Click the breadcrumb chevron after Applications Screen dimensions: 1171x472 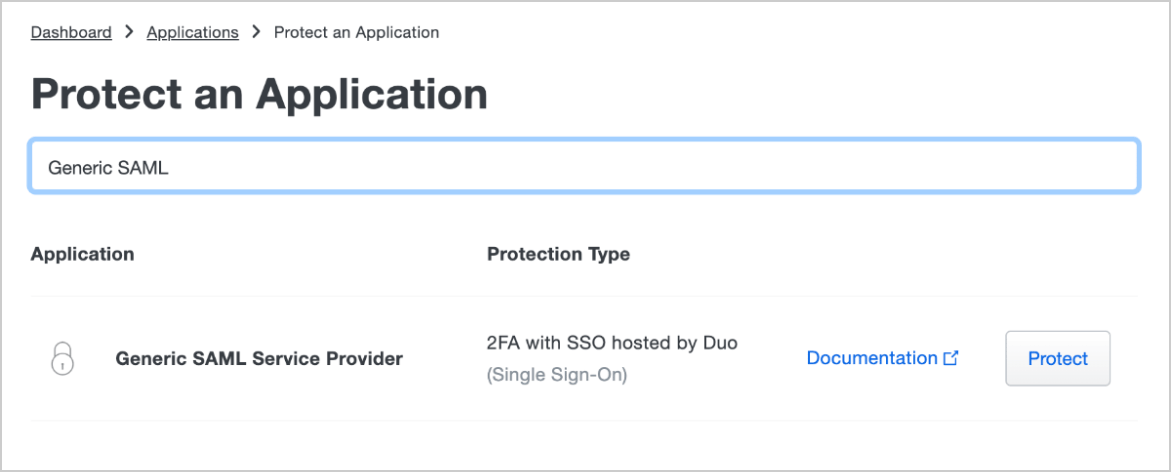pos(256,32)
